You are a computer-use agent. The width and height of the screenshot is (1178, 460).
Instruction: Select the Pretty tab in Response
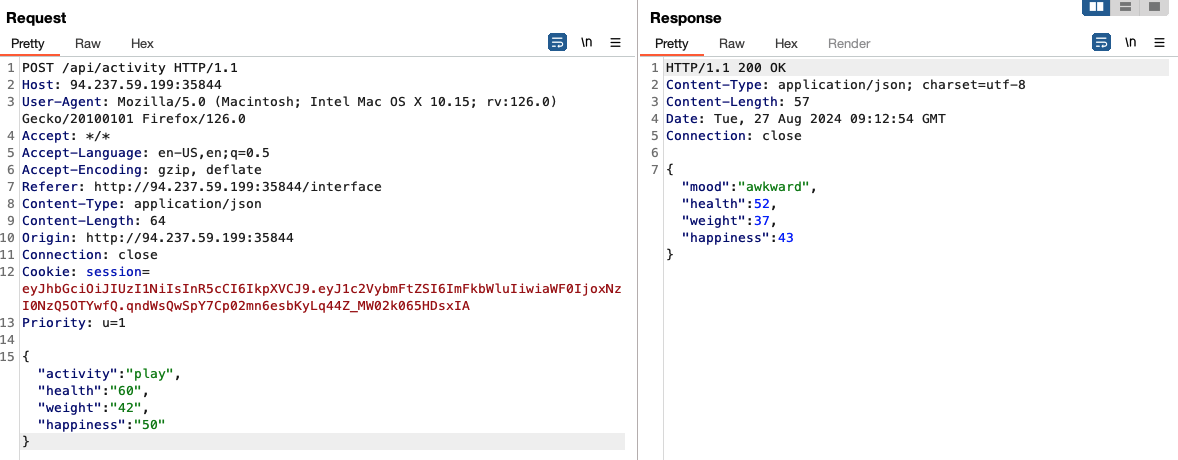pyautogui.click(x=672, y=44)
